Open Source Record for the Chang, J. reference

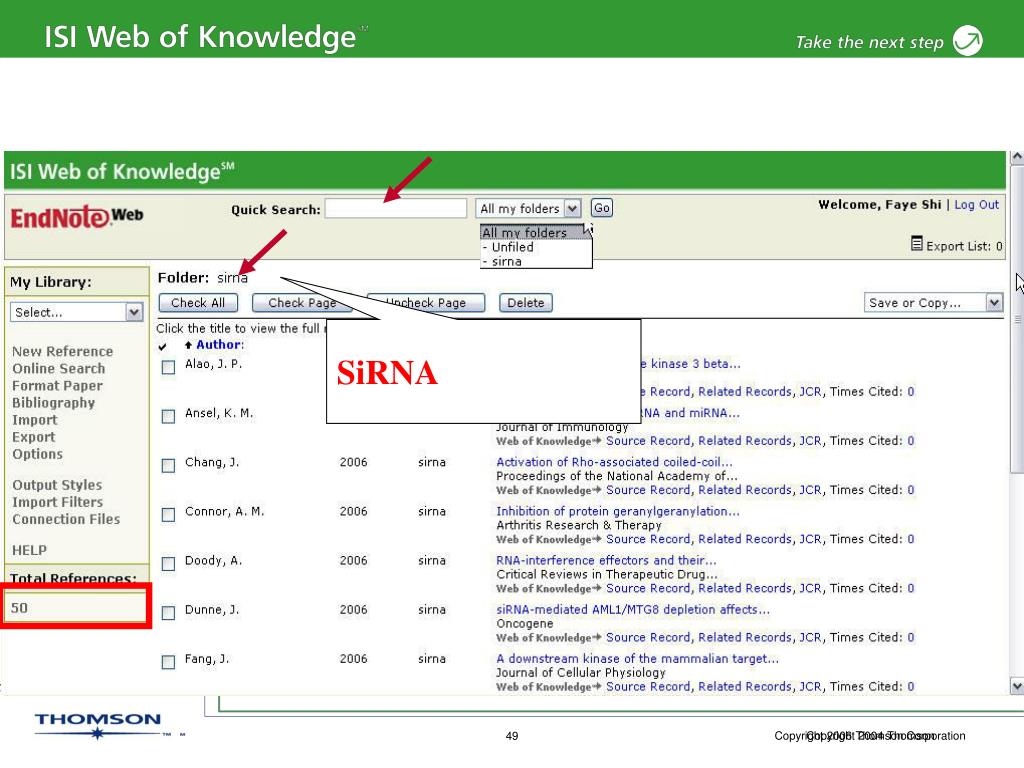coord(648,490)
